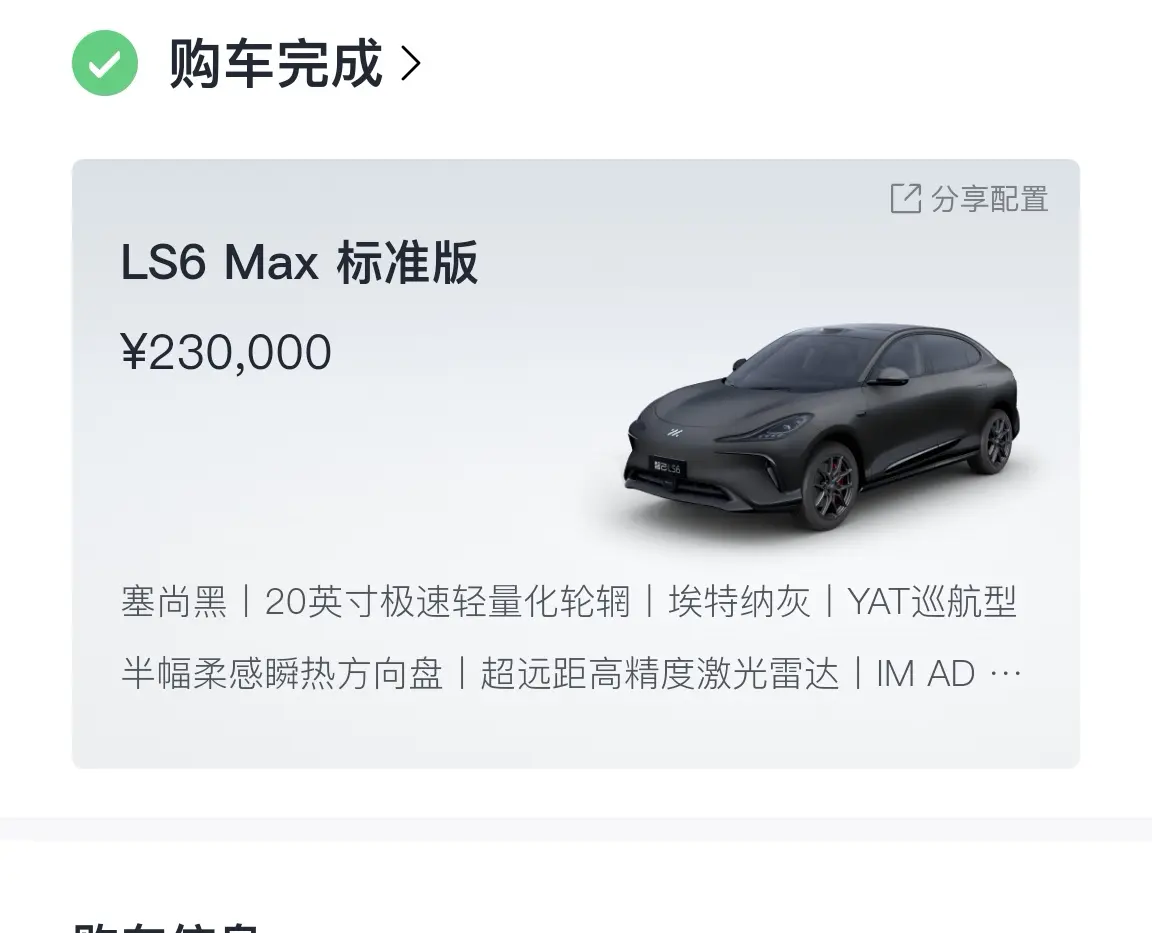Screen dimensions: 1152x933
Task: Click the 分享配置 share label
Action: coord(989,199)
